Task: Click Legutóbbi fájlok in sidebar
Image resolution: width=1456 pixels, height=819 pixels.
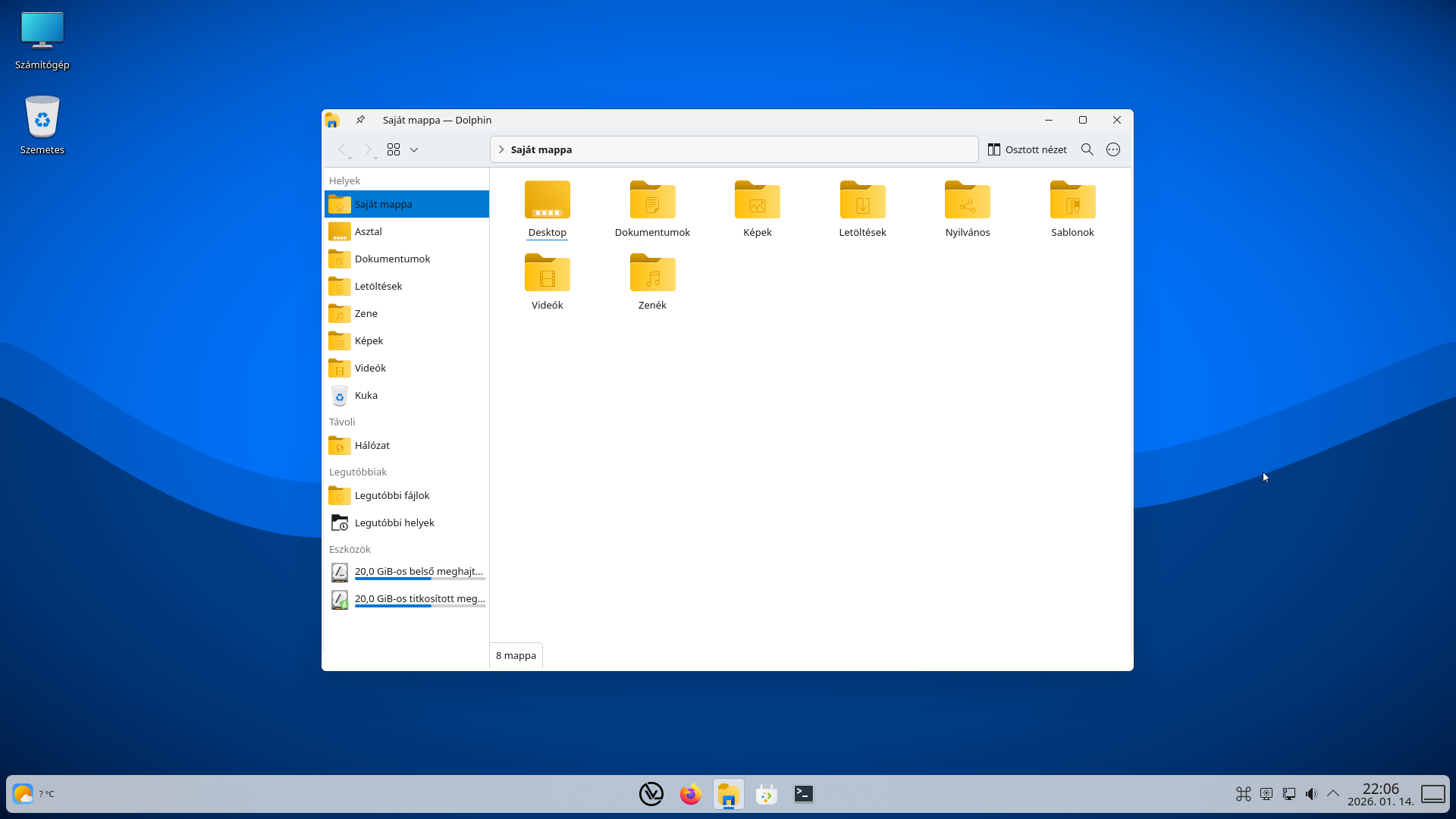Action: 391,495
